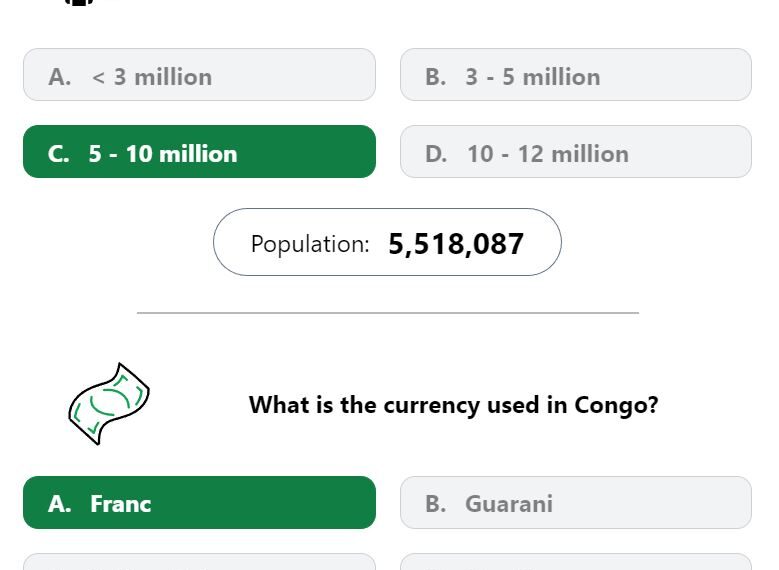Viewport: 779px width, 570px height.
Task: Click the population figure 5,518,087
Action: tap(456, 243)
